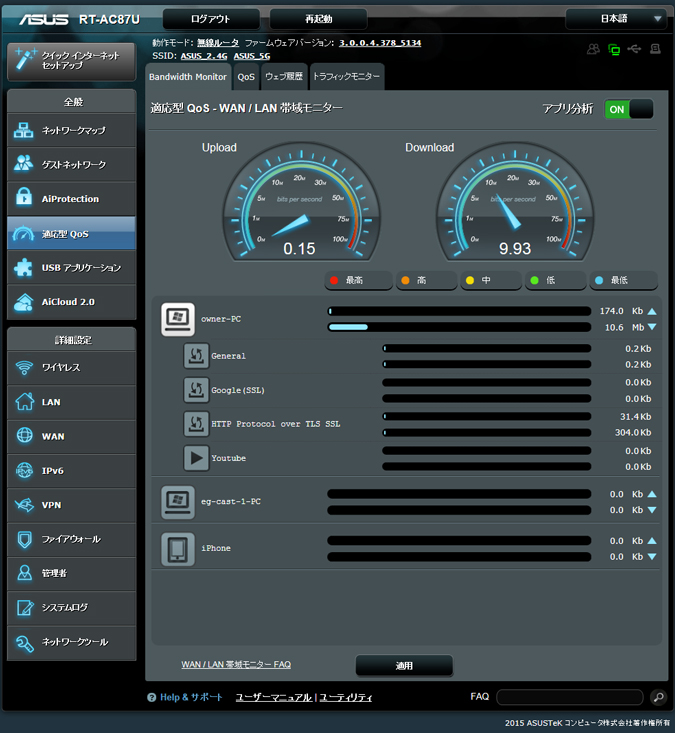Click the Network Tools wrench icon
The height and width of the screenshot is (733, 675).
(x=24, y=643)
